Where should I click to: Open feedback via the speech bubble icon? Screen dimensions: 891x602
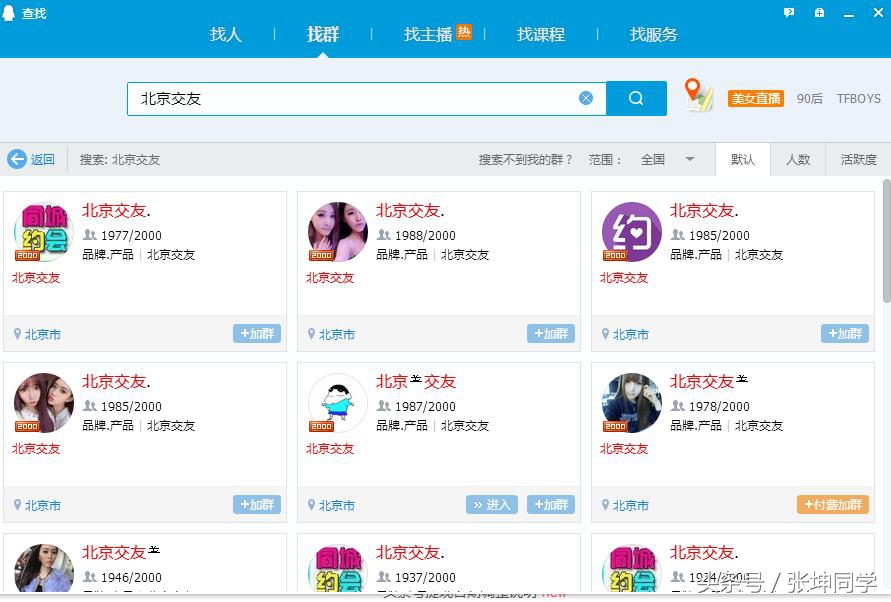coord(790,12)
